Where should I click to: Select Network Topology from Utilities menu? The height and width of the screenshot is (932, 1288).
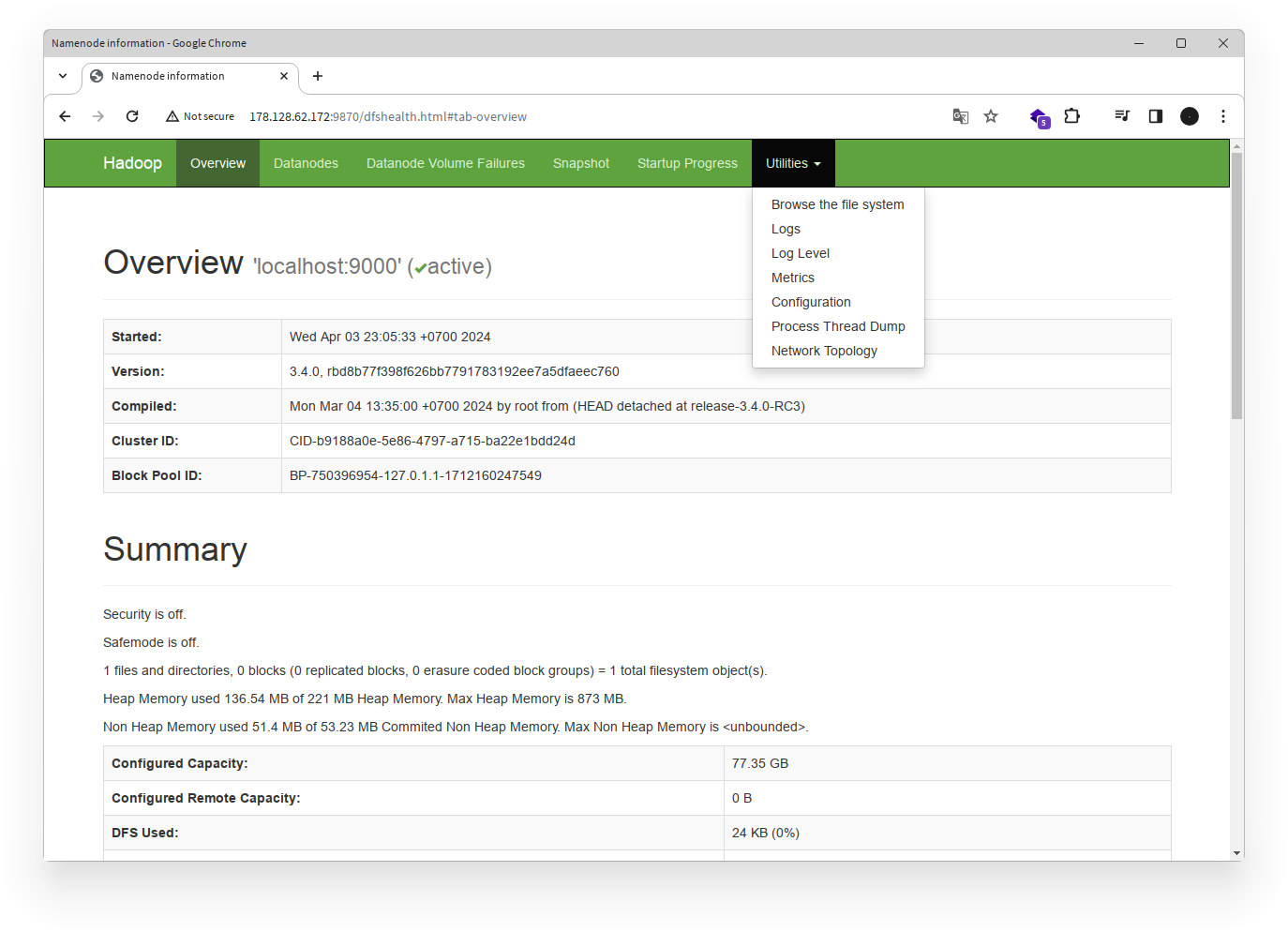tap(824, 350)
